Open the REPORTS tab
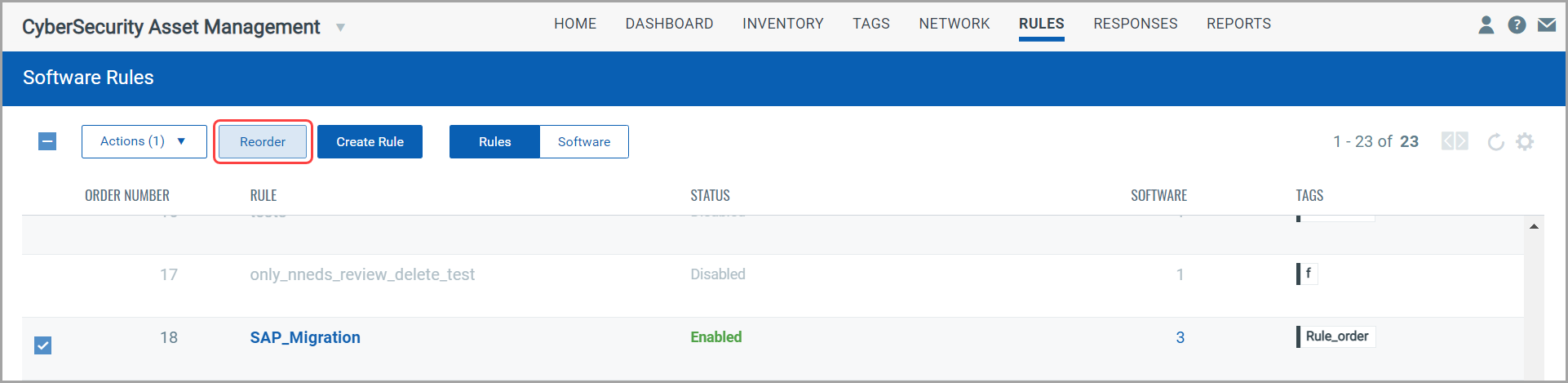This screenshot has height=383, width=1568. click(x=1239, y=24)
